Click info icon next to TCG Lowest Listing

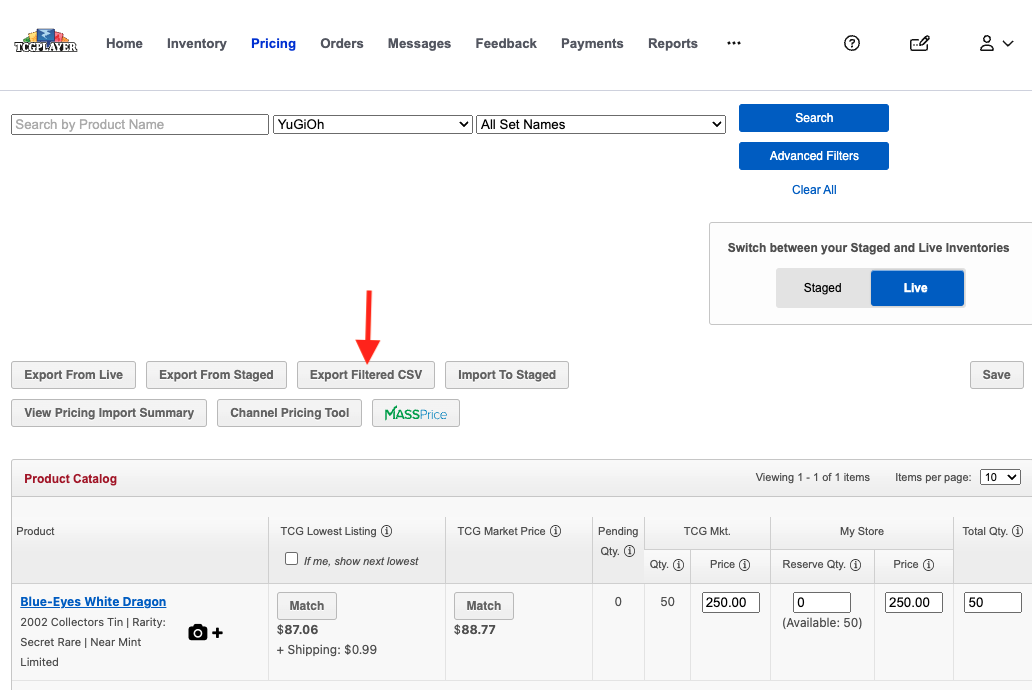[387, 531]
